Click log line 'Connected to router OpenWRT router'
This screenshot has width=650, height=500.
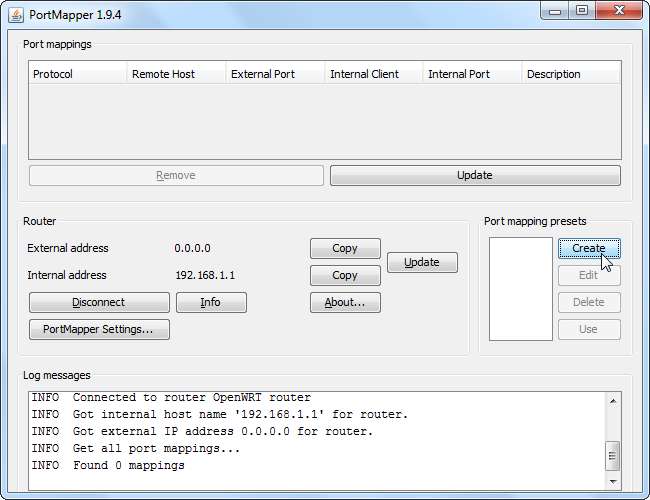(171, 398)
